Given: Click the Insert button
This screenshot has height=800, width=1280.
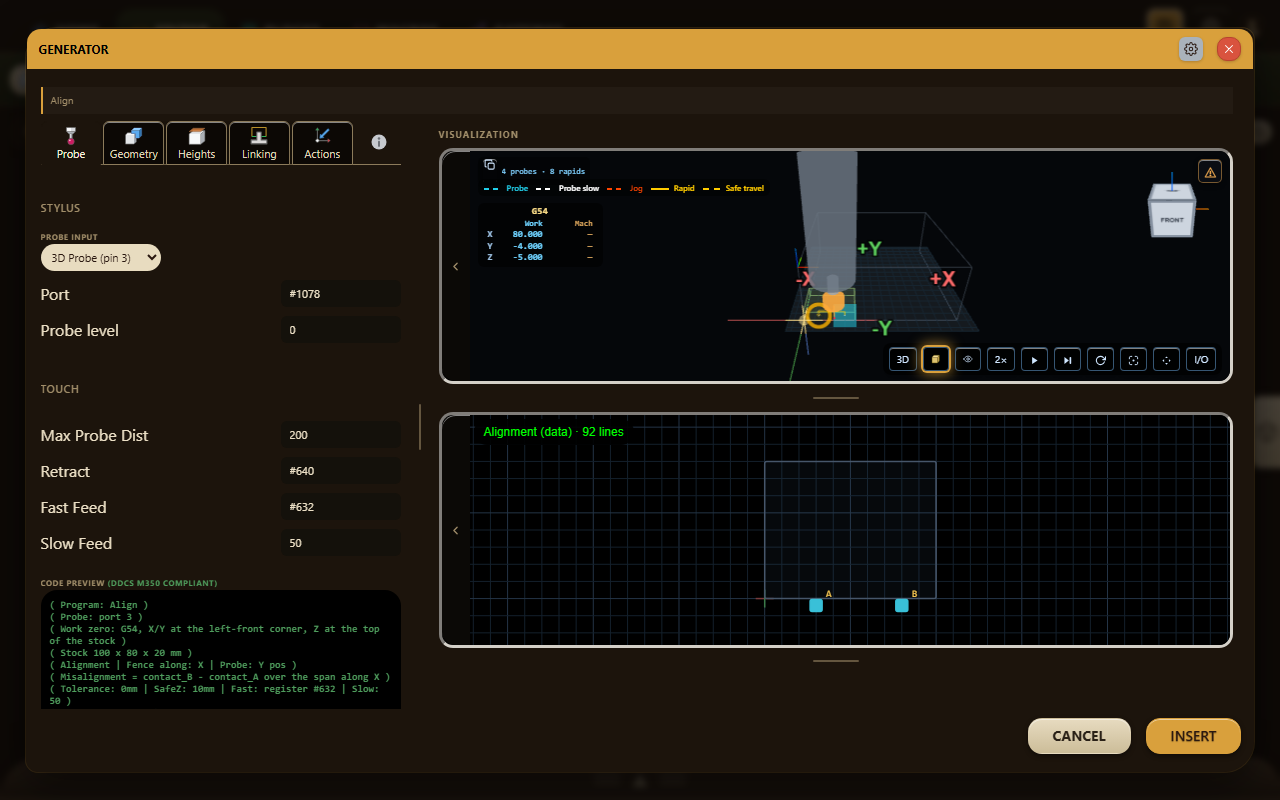Looking at the screenshot, I should (1193, 736).
